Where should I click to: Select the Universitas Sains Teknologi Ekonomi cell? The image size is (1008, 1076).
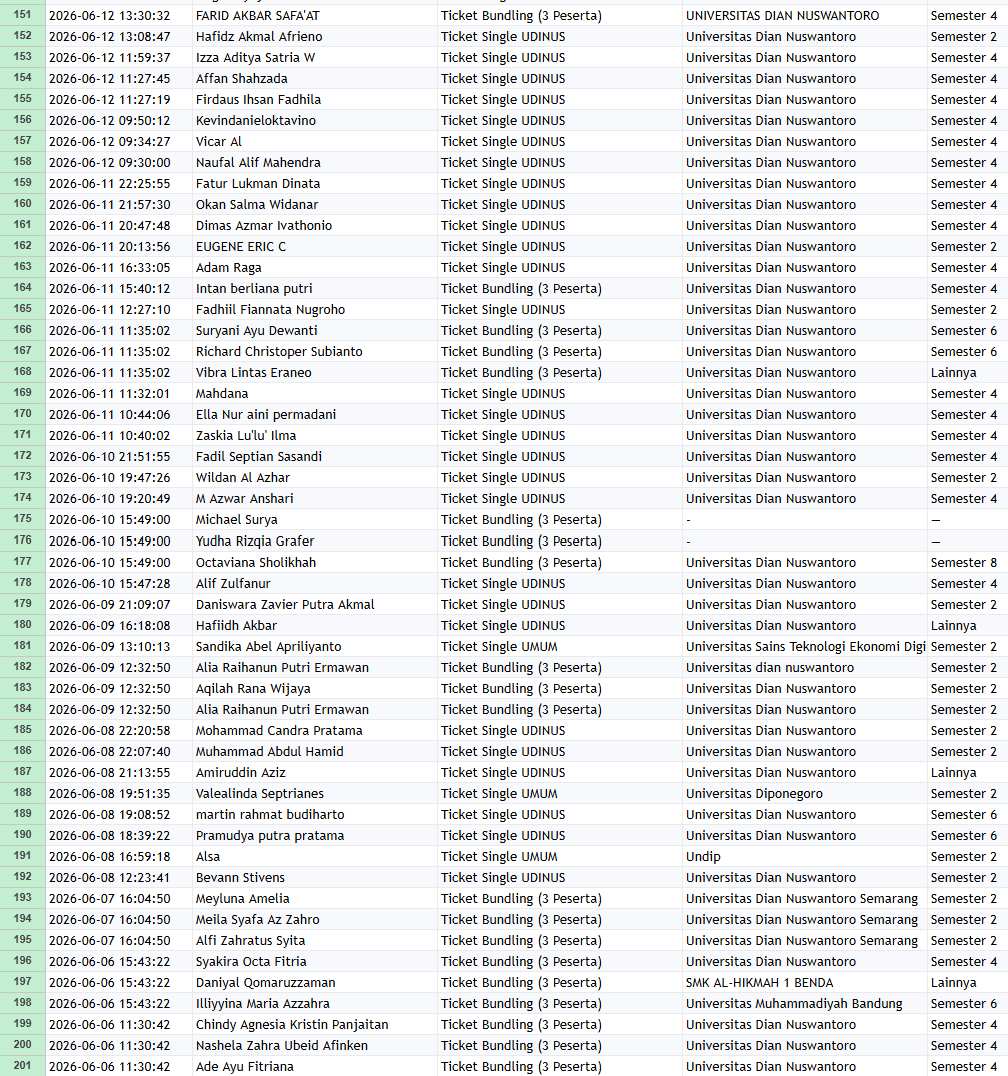click(x=805, y=646)
